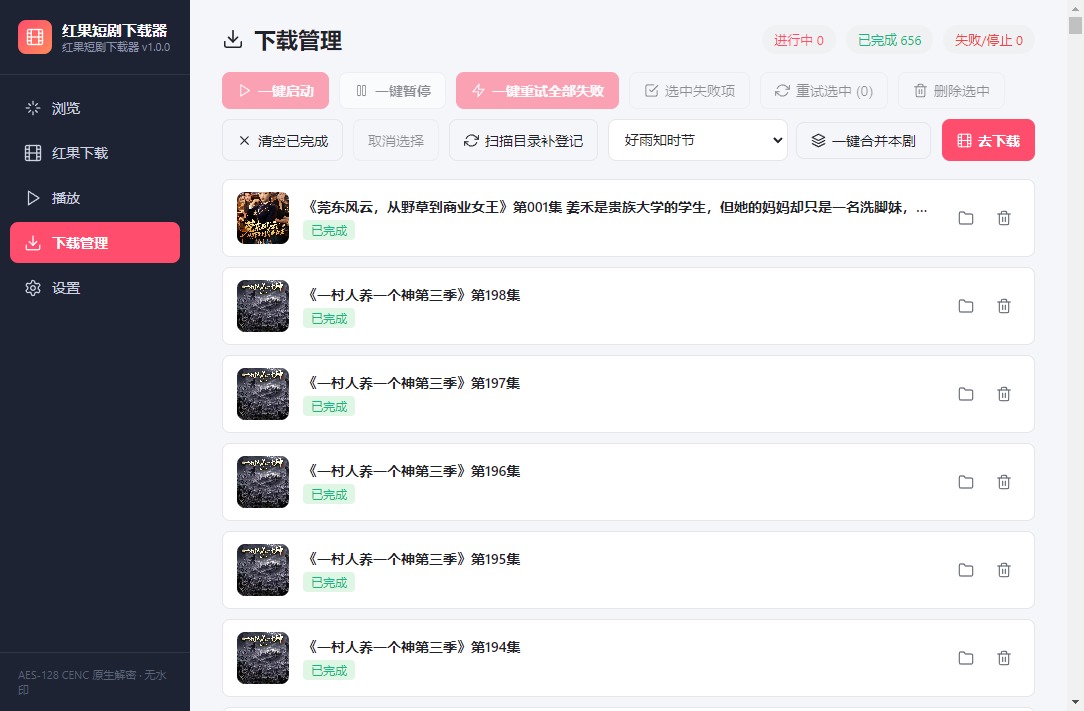Screen dimensions: 1084x711
Task: Click thumbnail of 第197集 item
Action: 263,394
